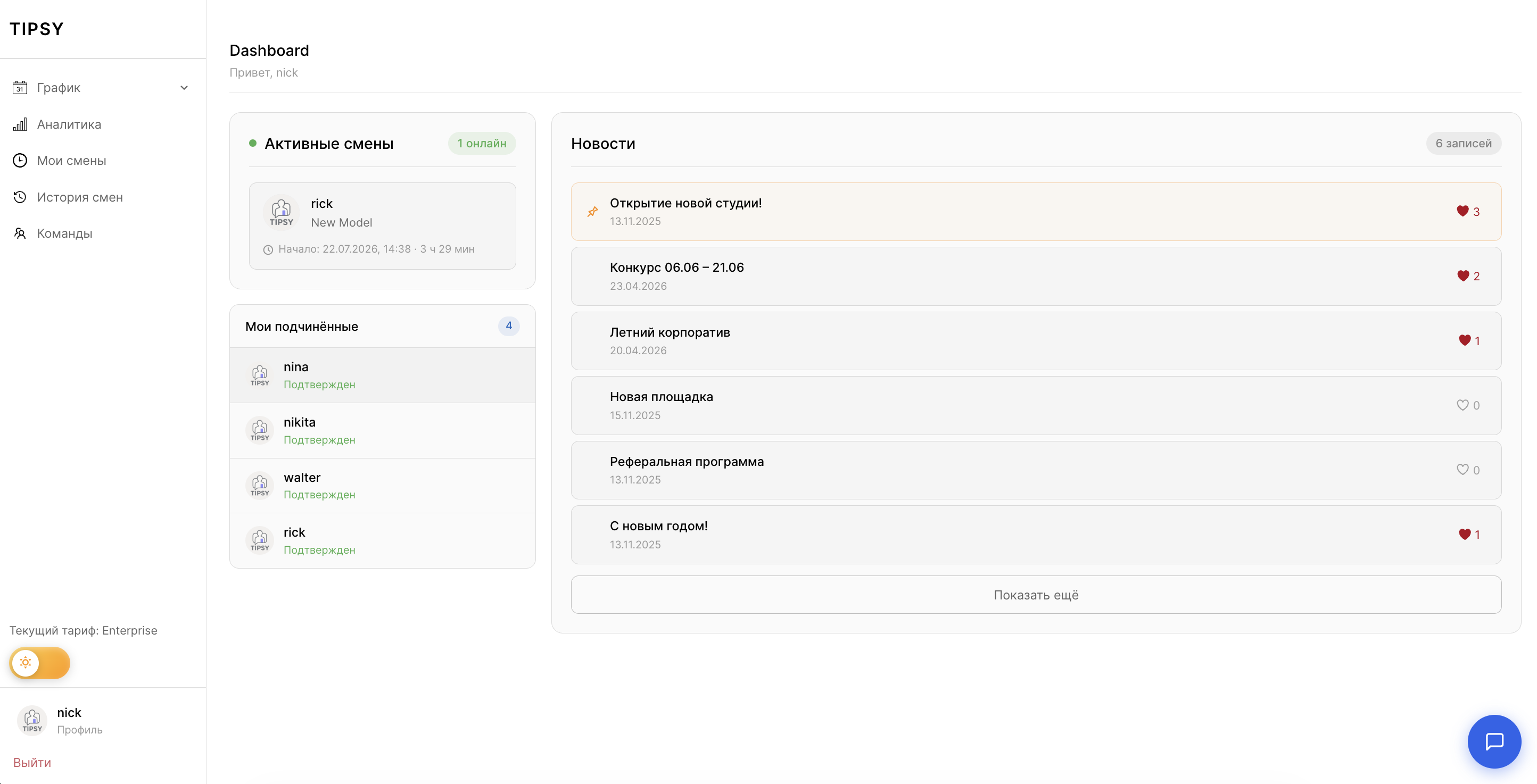
Task: Like the Реферальная программа news post
Action: (1462, 470)
